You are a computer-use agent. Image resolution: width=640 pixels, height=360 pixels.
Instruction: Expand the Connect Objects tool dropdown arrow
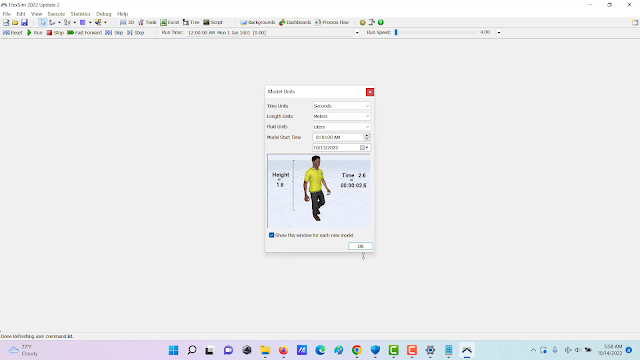(59, 22)
